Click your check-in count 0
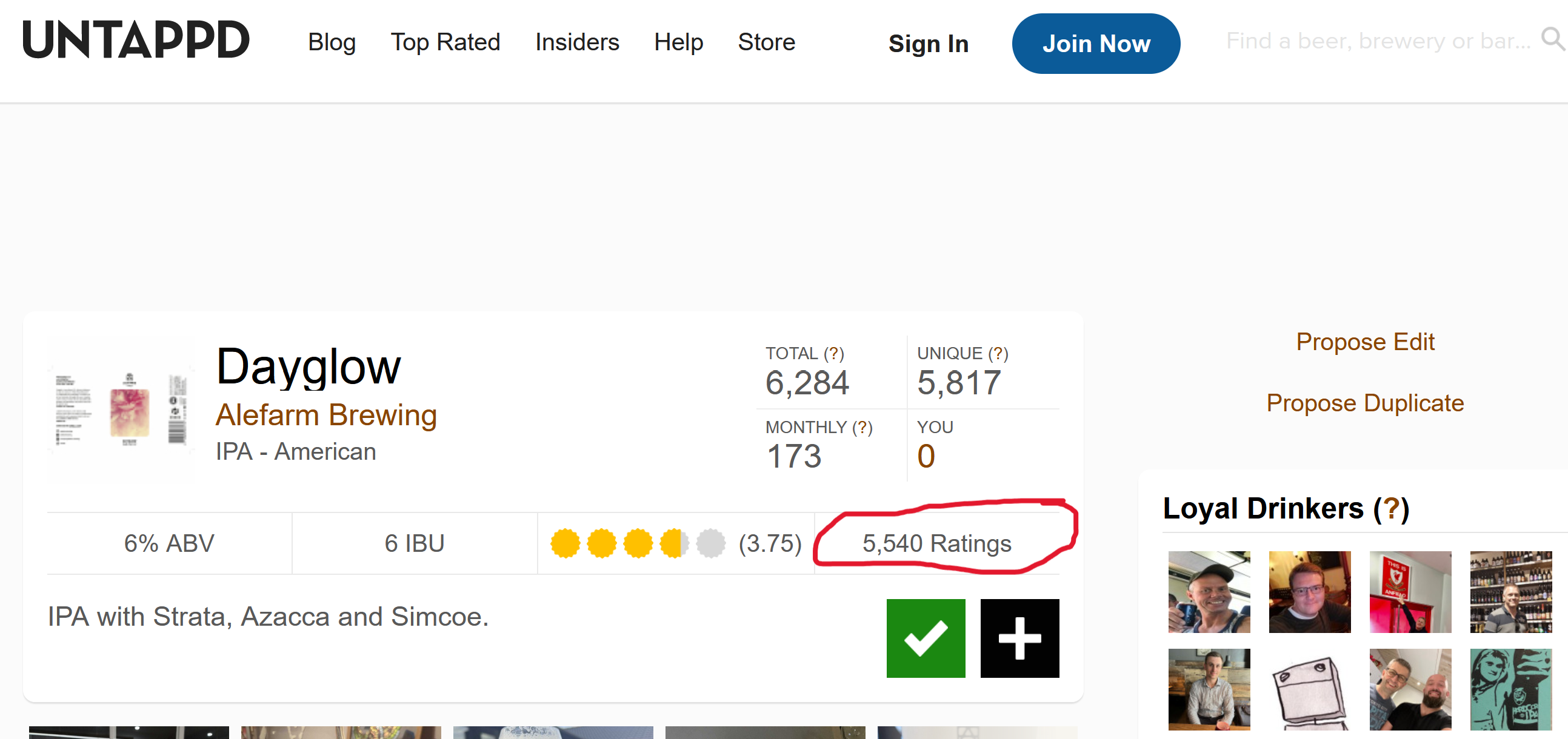The height and width of the screenshot is (739, 1568). tap(926, 456)
